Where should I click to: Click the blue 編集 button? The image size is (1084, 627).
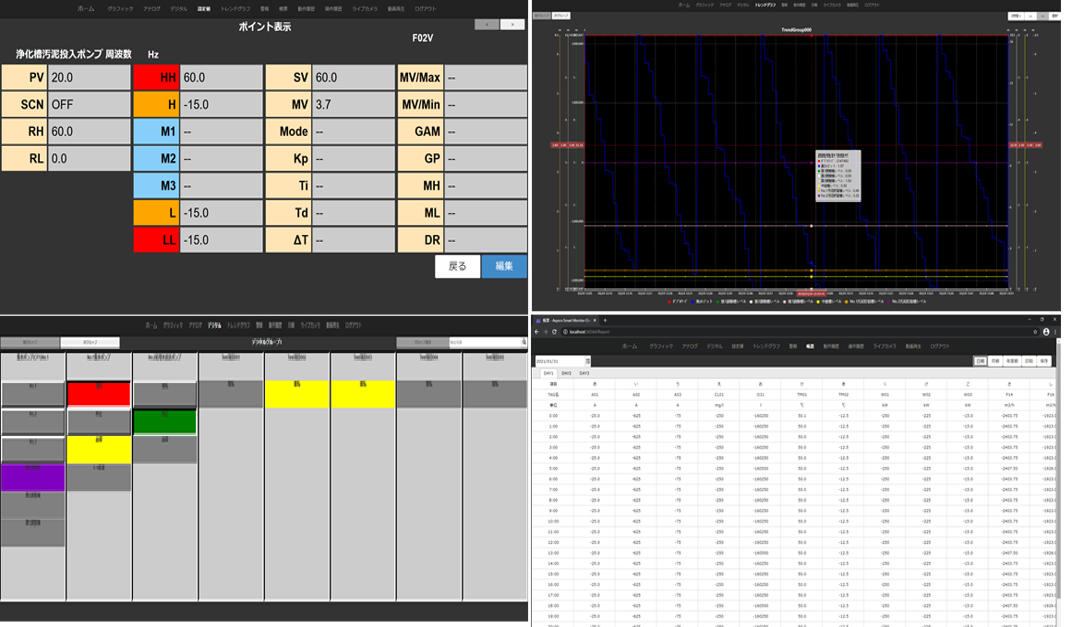click(x=504, y=266)
